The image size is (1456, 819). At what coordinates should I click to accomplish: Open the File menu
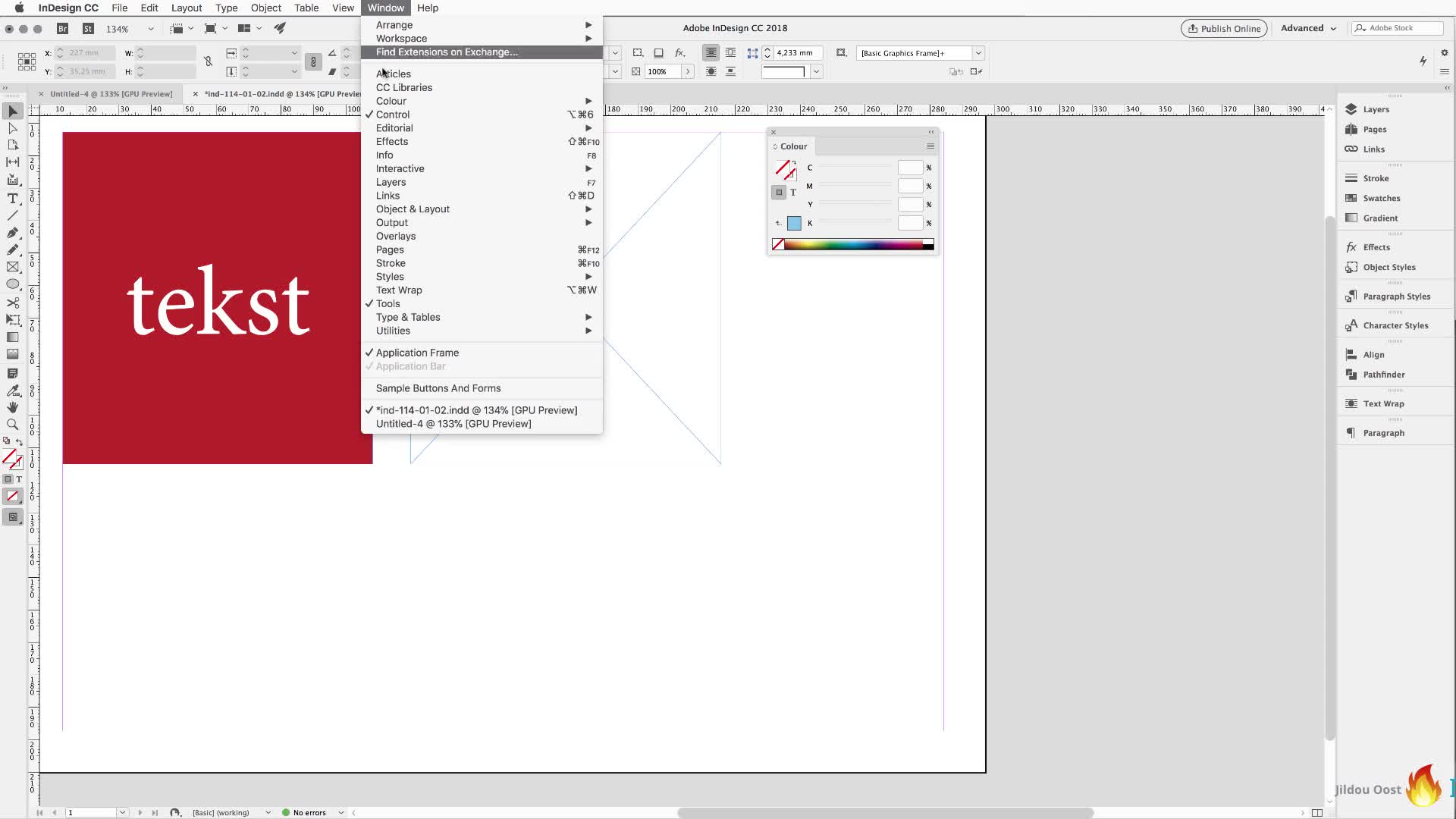pyautogui.click(x=119, y=8)
